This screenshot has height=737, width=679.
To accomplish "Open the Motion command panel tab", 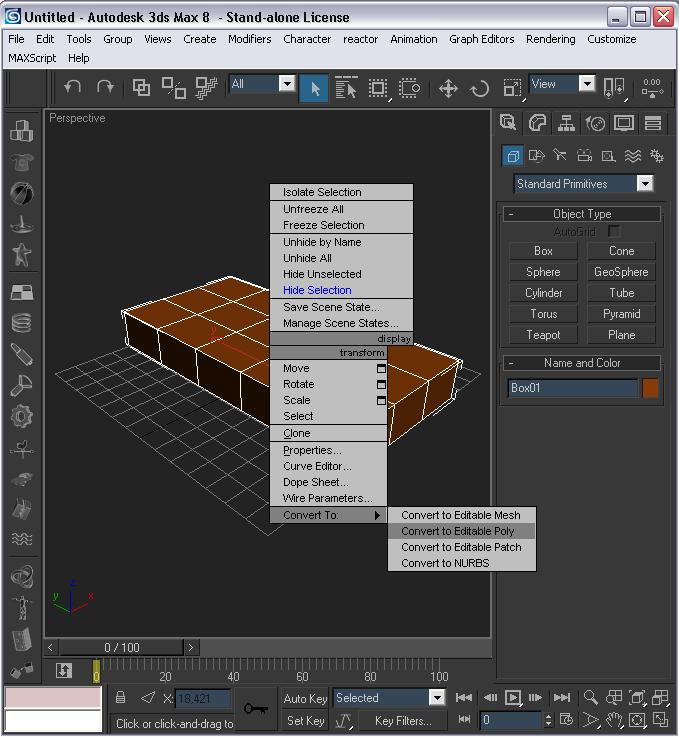I will click(x=595, y=123).
